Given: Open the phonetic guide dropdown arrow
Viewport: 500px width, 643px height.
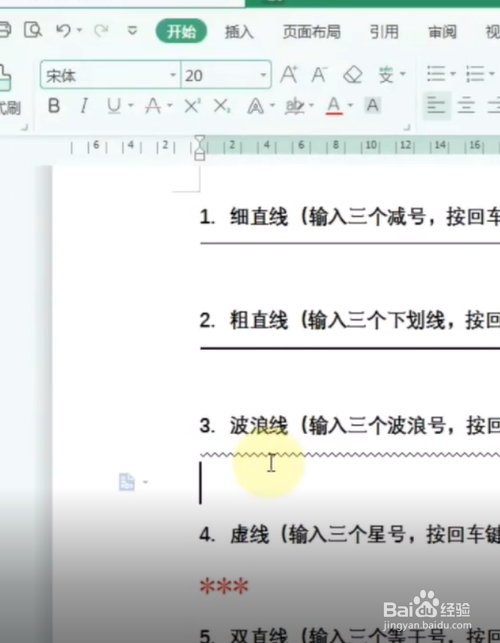Looking at the screenshot, I should 403,74.
